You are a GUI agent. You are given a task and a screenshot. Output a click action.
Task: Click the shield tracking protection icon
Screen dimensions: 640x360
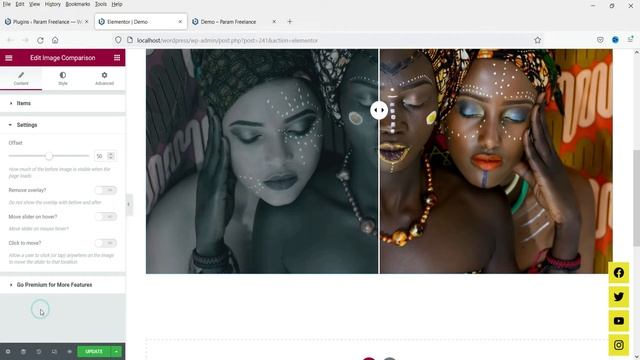point(118,40)
